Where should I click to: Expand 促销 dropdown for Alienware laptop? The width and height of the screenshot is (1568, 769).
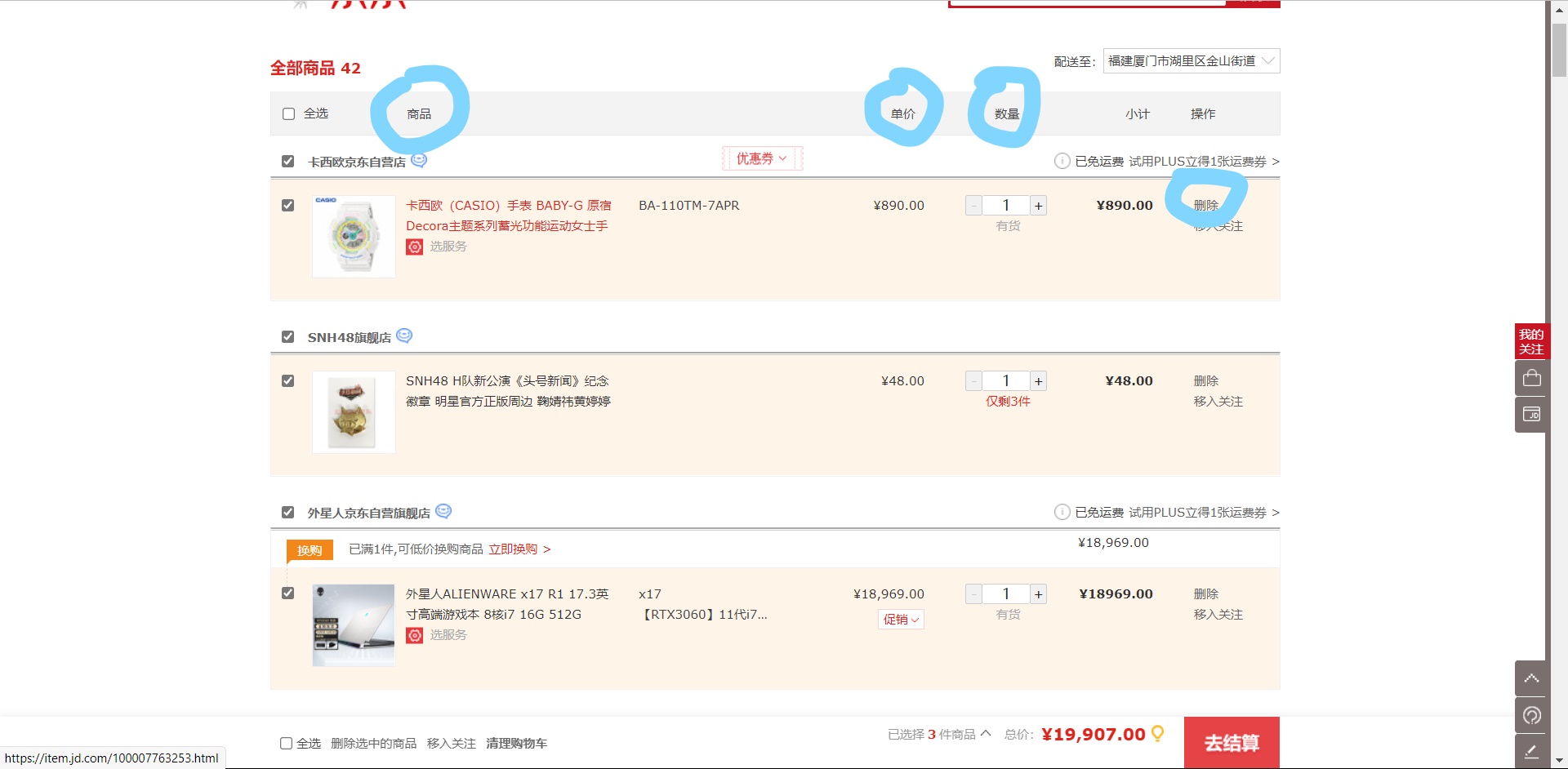point(901,620)
